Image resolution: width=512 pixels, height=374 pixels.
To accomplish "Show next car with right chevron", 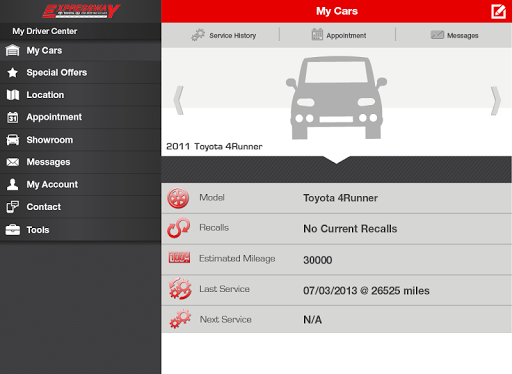I will point(496,101).
